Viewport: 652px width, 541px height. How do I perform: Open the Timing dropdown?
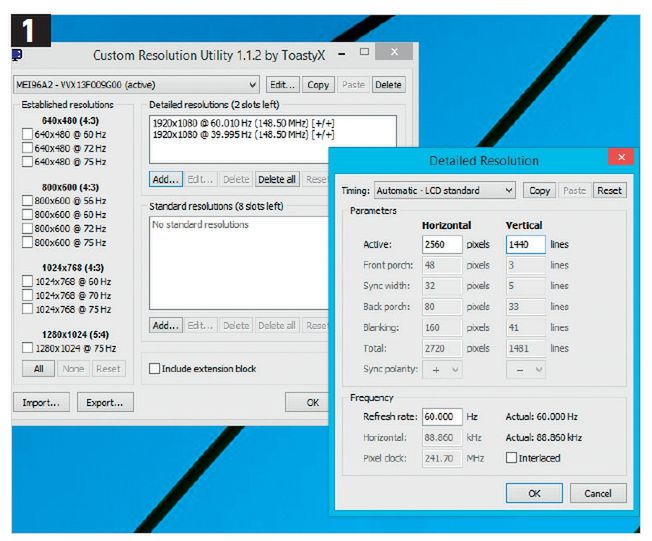(445, 190)
